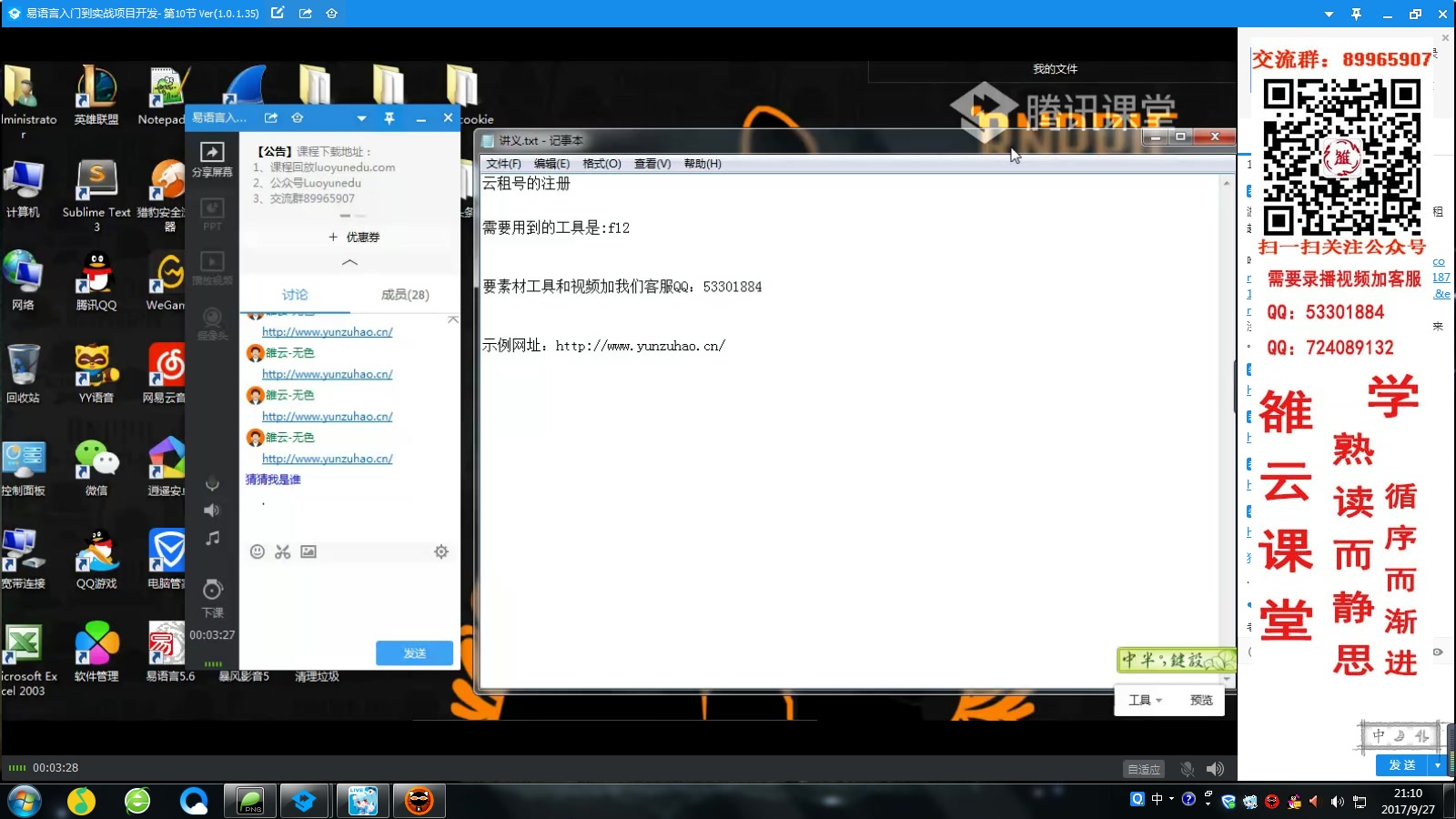1456x819 pixels.
Task: Open the 编辑(E) menu in Notepad
Action: (x=551, y=164)
